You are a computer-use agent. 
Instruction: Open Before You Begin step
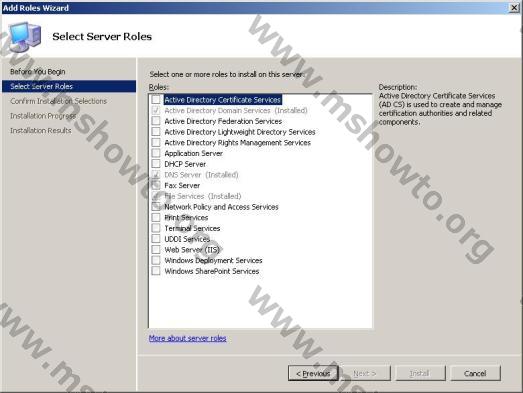pos(38,72)
